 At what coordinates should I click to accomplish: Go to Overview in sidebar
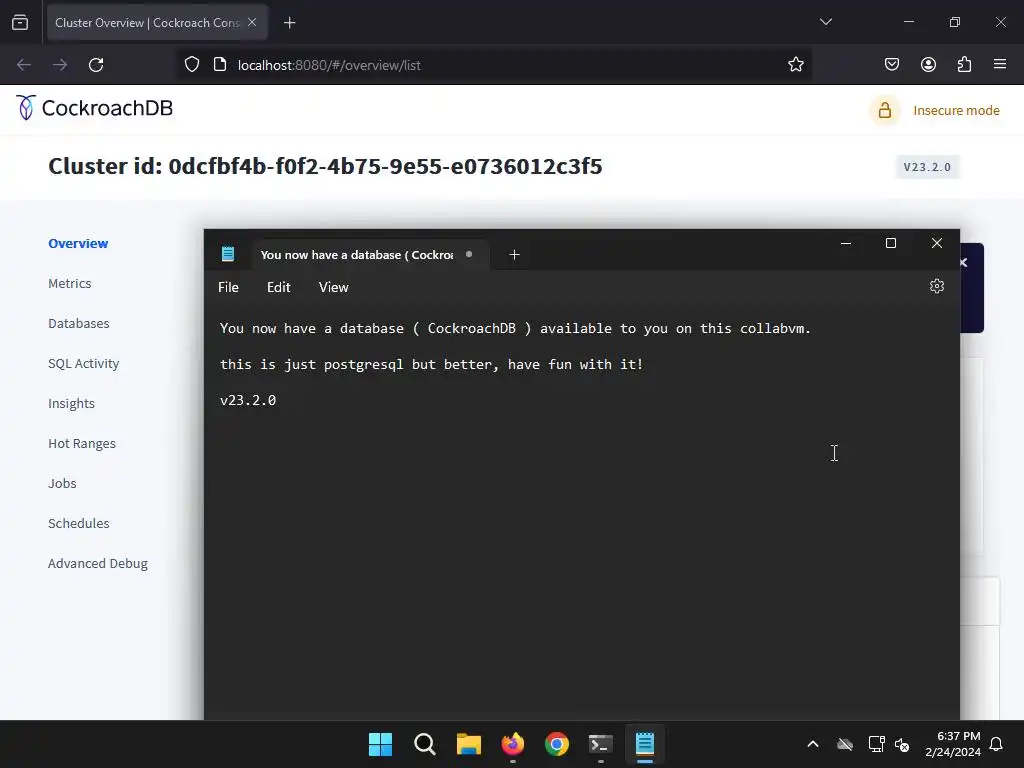(x=78, y=244)
